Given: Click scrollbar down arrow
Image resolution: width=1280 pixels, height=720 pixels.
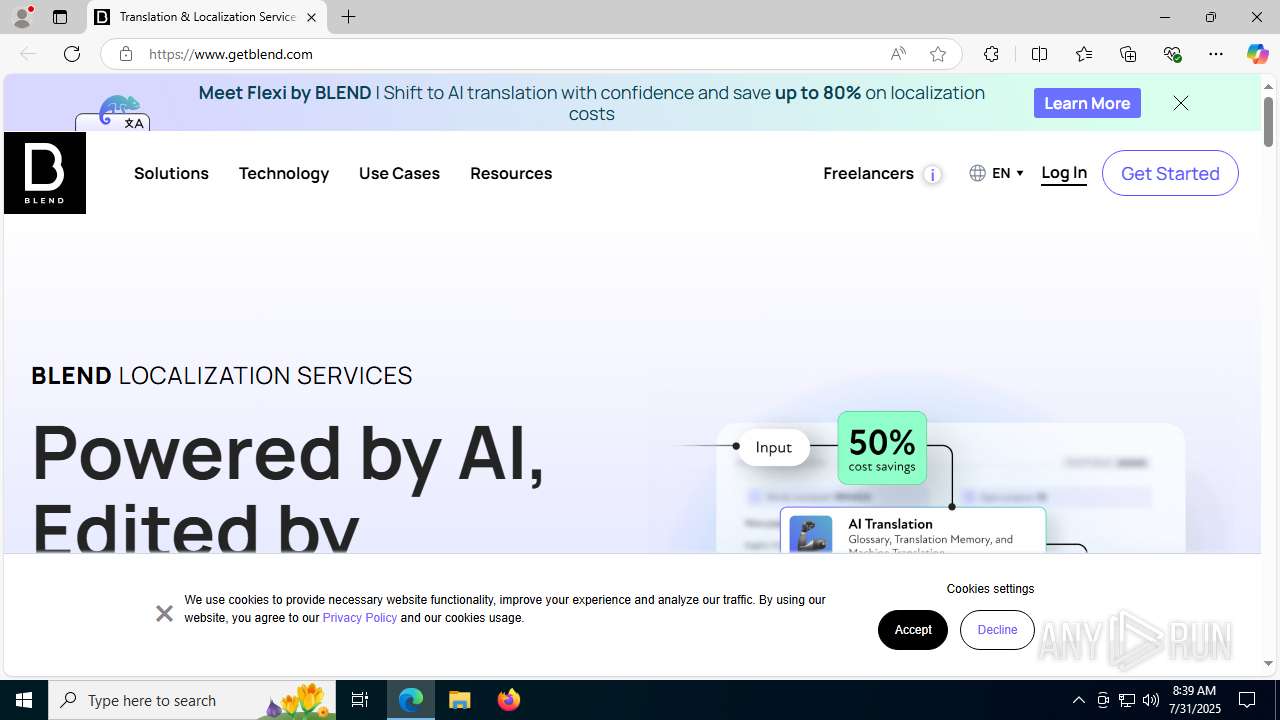Looking at the screenshot, I should coord(1268,663).
